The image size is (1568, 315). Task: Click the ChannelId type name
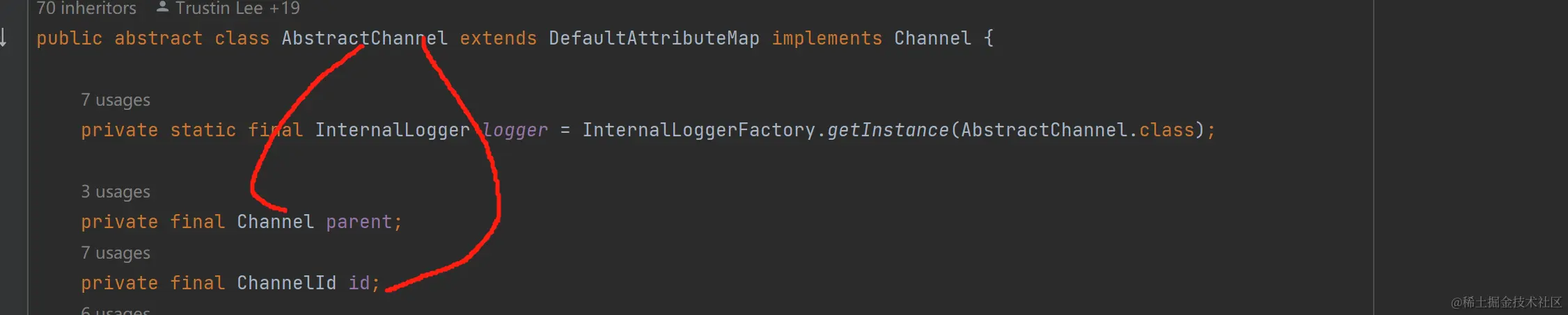[x=286, y=283]
